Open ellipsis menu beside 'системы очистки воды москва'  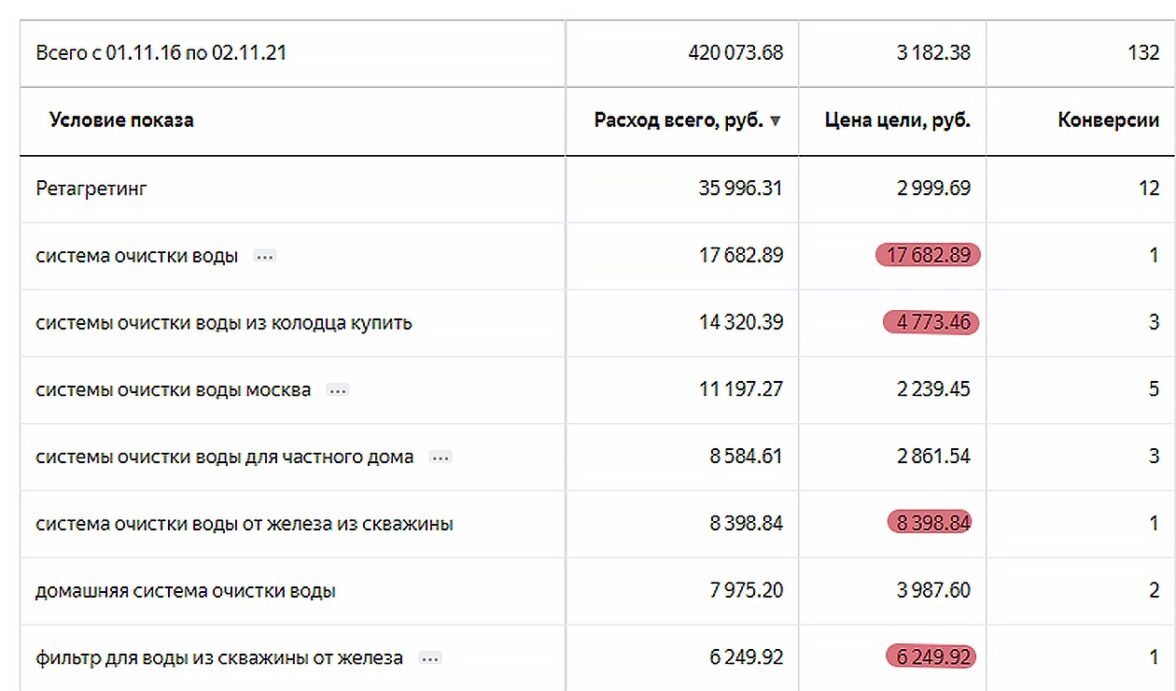(338, 390)
